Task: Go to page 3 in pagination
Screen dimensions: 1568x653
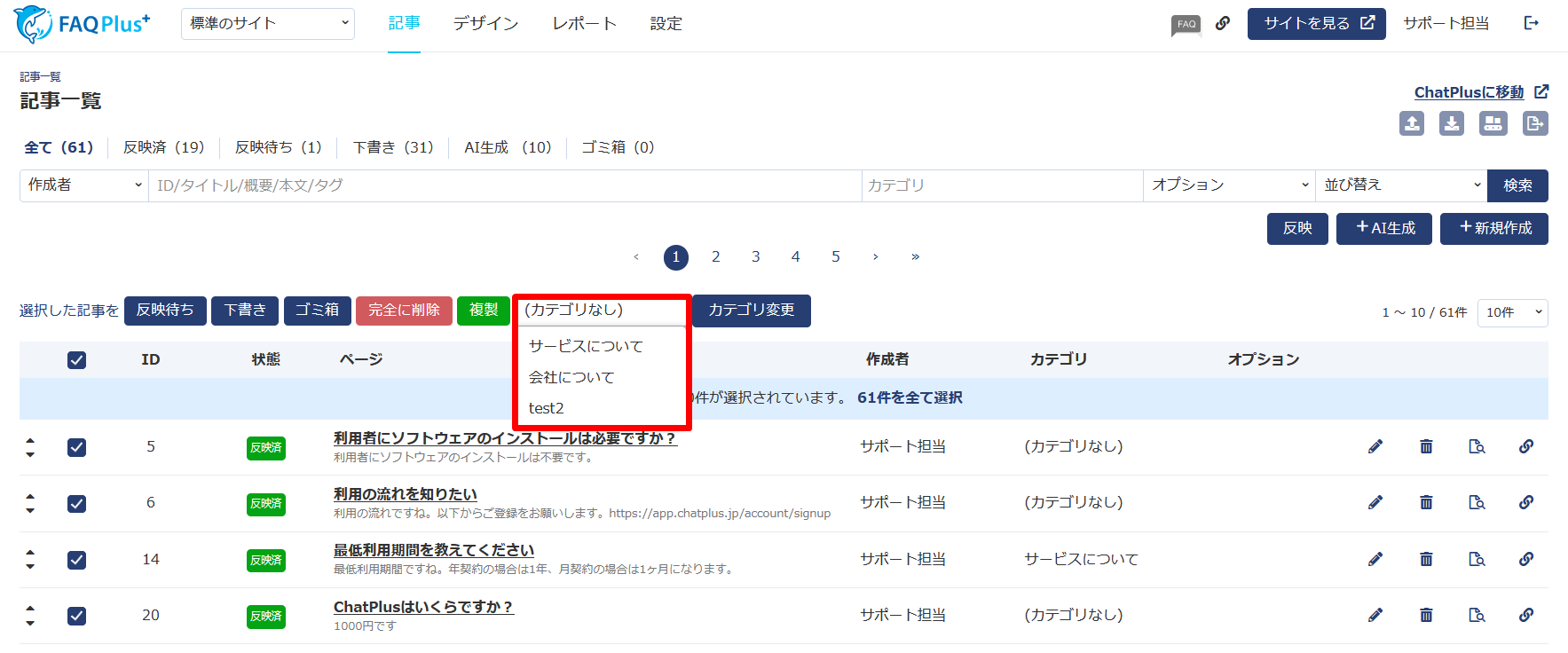Action: [756, 257]
